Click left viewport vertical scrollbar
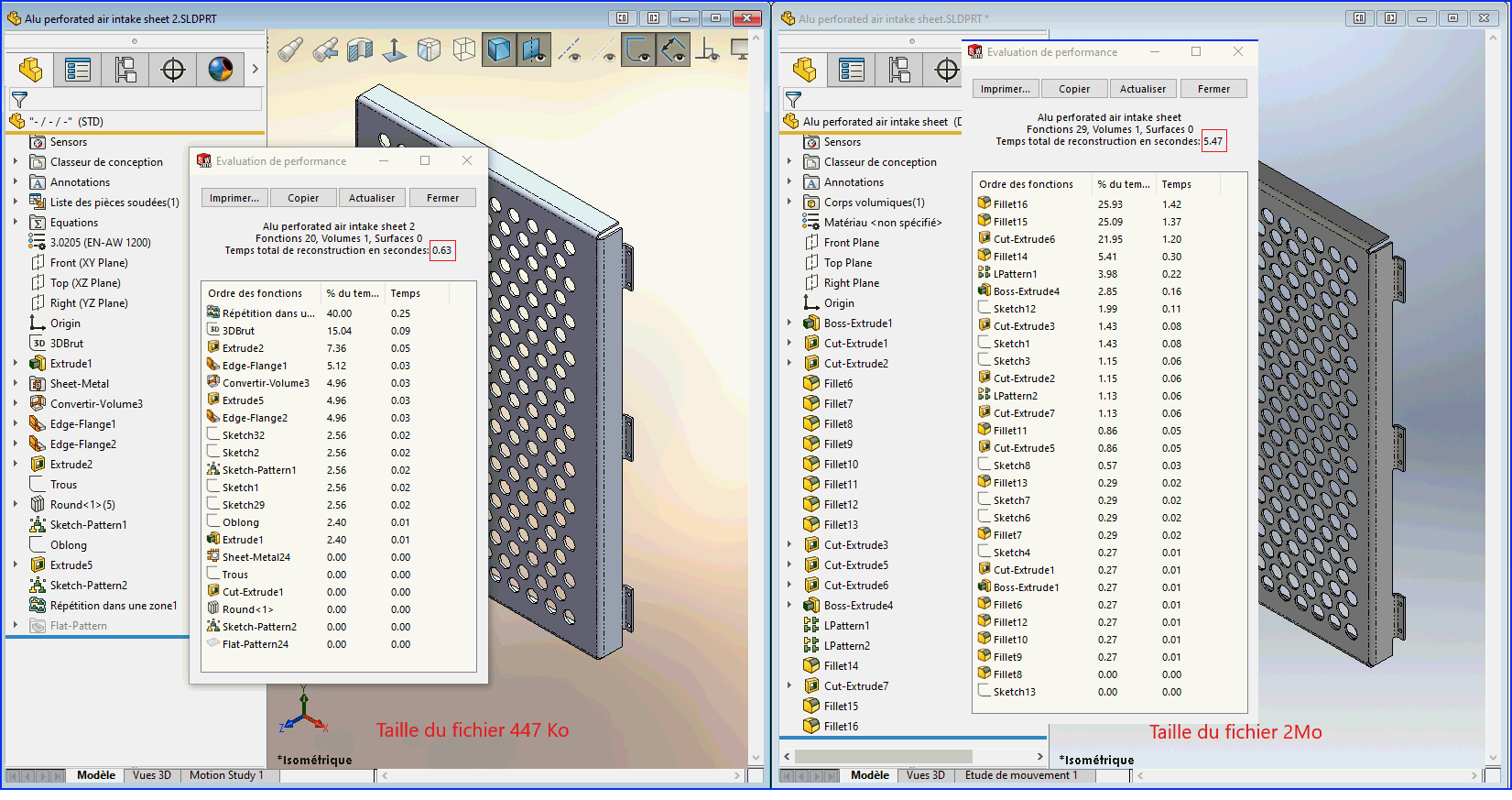Viewport: 1512px width, 800px height. [x=756, y=399]
